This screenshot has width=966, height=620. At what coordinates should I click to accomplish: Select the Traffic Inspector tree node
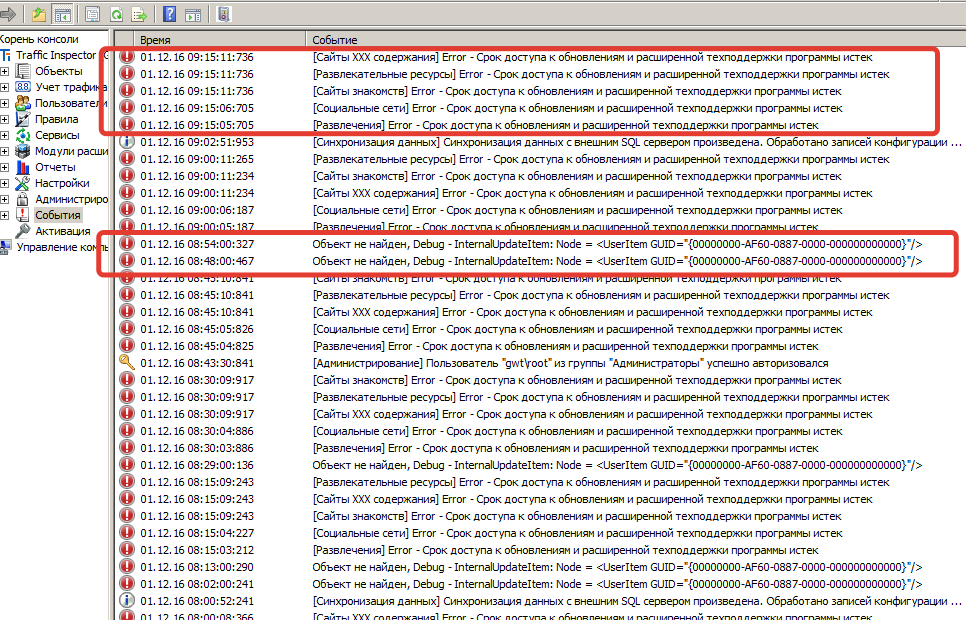coord(55,55)
